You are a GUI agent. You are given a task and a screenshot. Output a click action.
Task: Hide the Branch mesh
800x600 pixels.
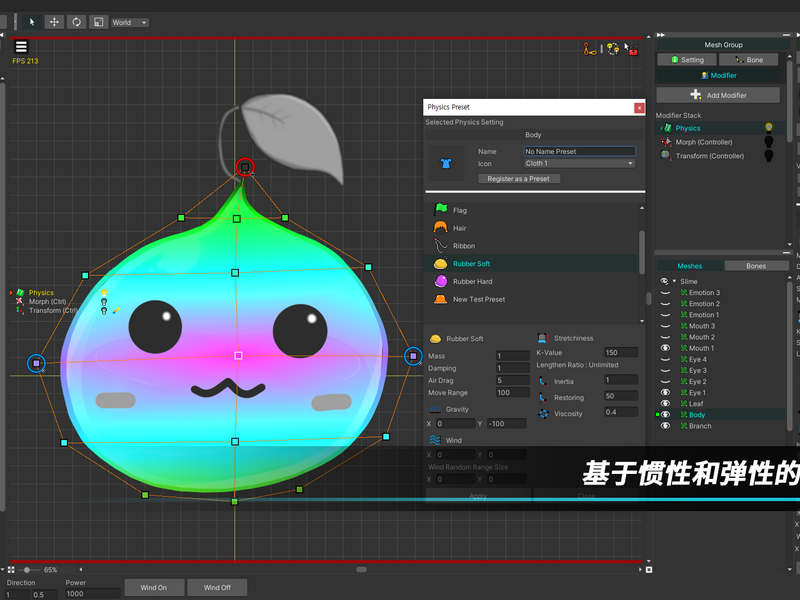[x=665, y=426]
